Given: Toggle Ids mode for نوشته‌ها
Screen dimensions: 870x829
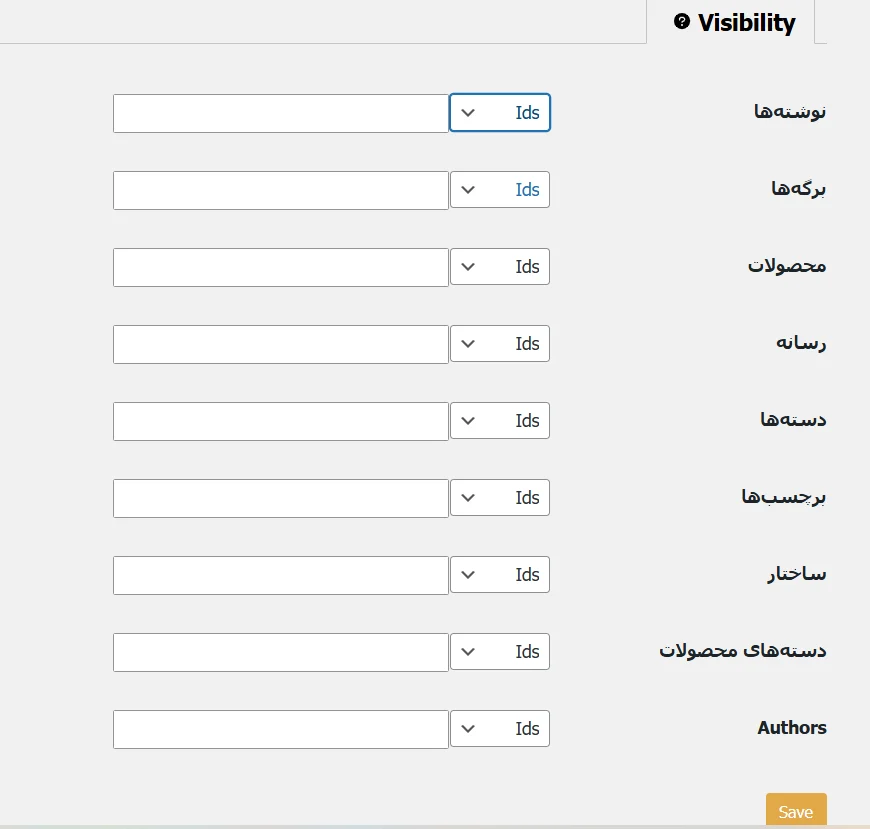Looking at the screenshot, I should coord(527,113).
